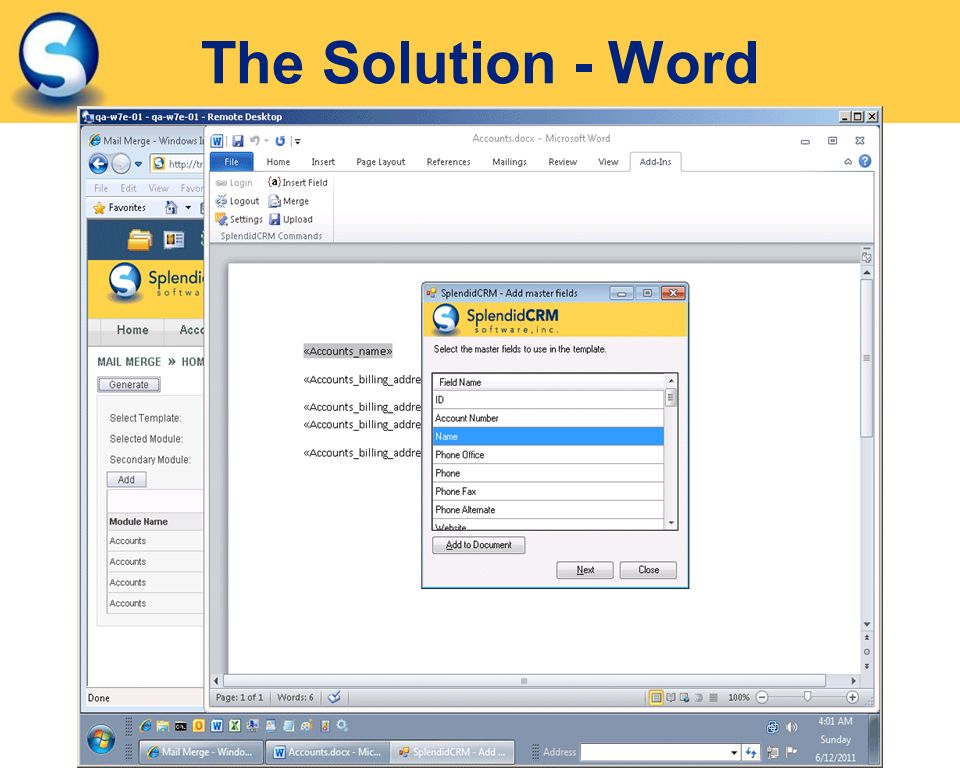Click the Insert Field command
Screen dimensions: 960x768
pos(298,183)
